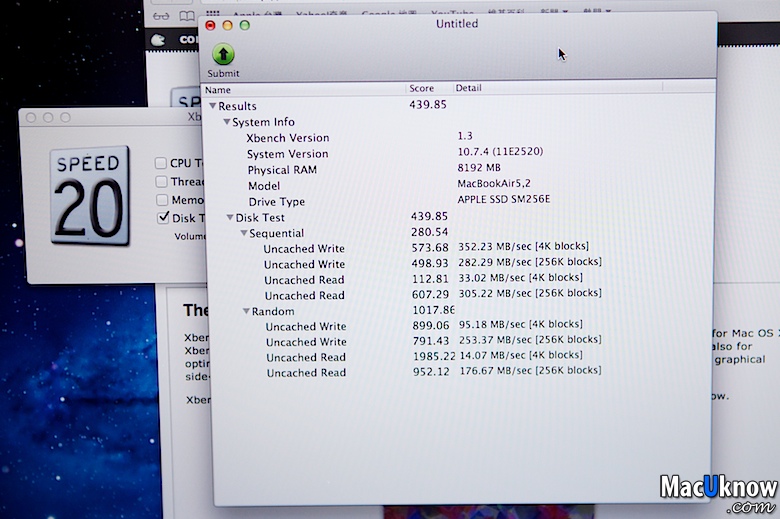The height and width of the screenshot is (519, 780).
Task: Click the green Submit arrow icon
Action: click(x=224, y=55)
